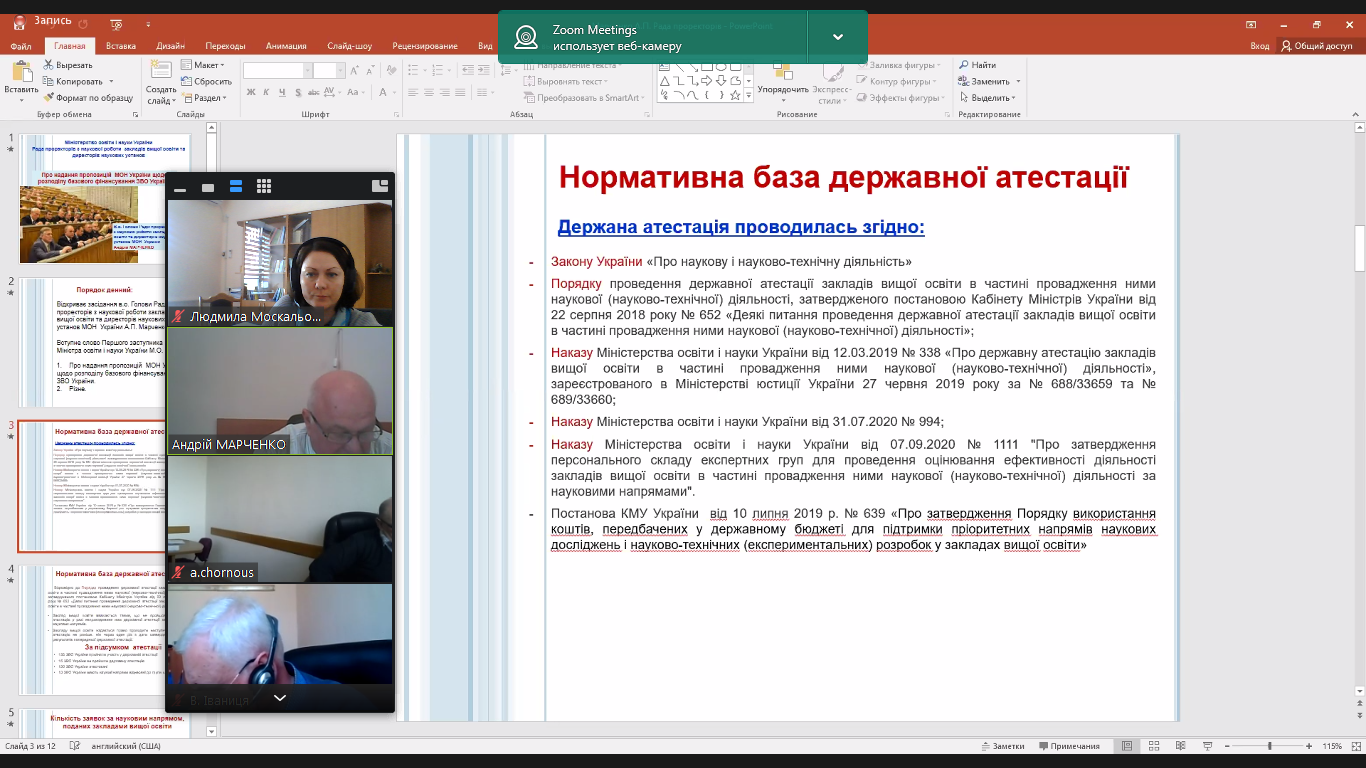This screenshot has width=1366, height=768.
Task: Click fit slide to window icon
Action: (x=1354, y=746)
